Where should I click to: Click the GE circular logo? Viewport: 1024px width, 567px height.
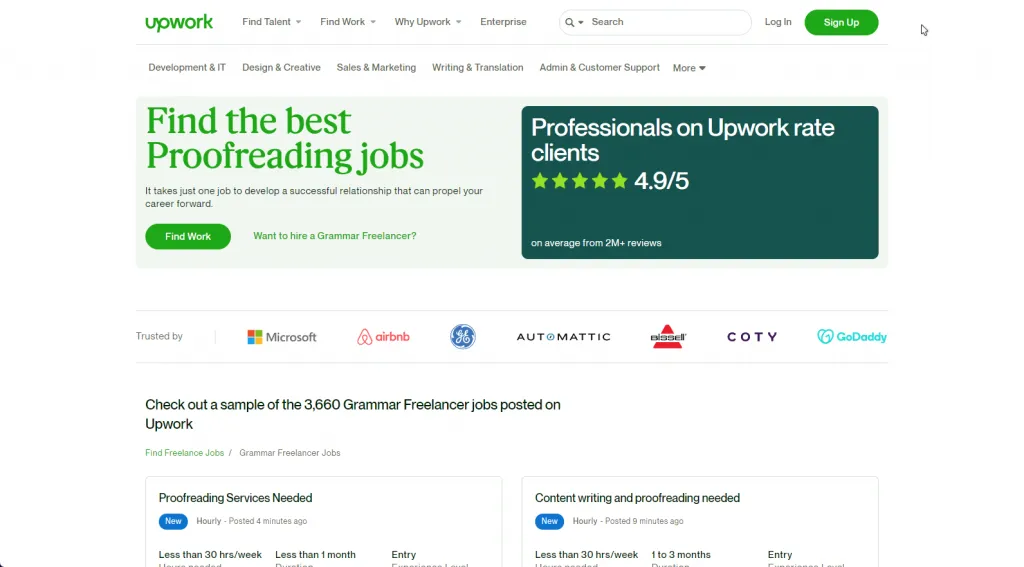[462, 337]
